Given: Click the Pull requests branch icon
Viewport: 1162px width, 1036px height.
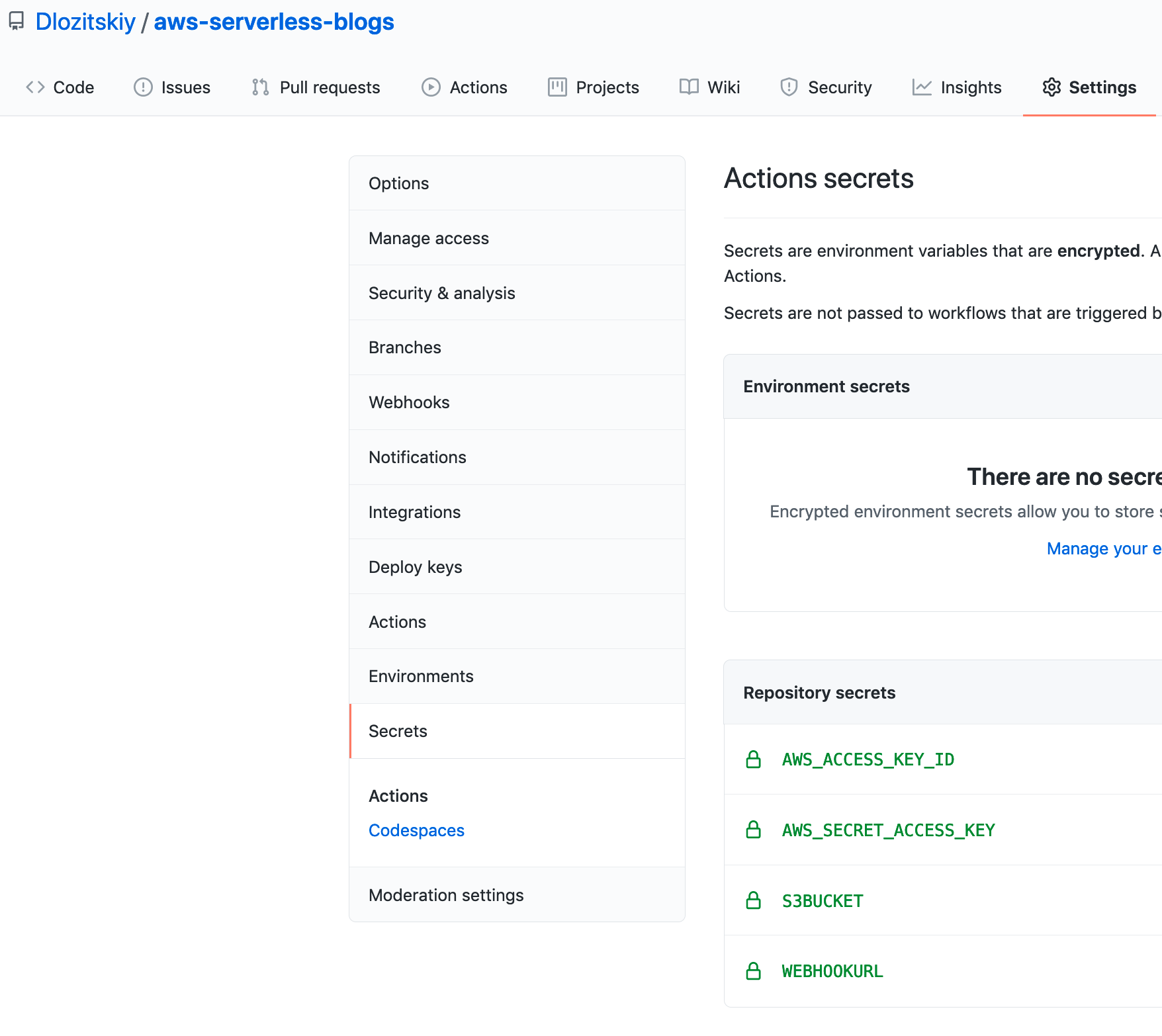Looking at the screenshot, I should (261, 87).
